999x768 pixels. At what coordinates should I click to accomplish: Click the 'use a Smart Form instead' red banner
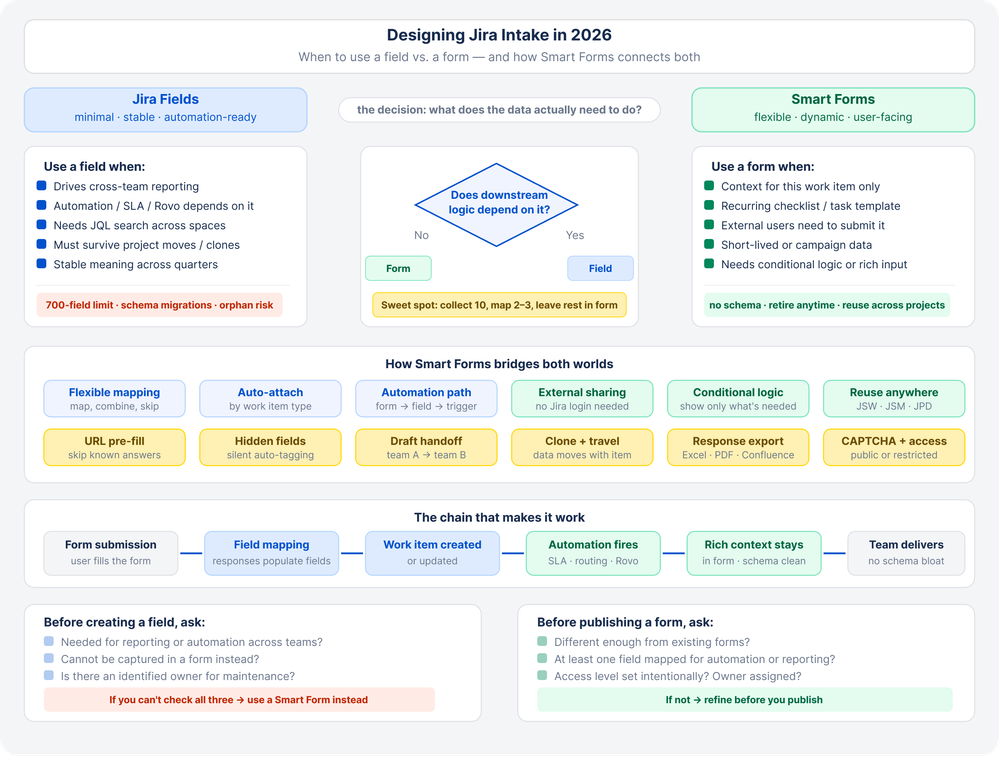239,699
